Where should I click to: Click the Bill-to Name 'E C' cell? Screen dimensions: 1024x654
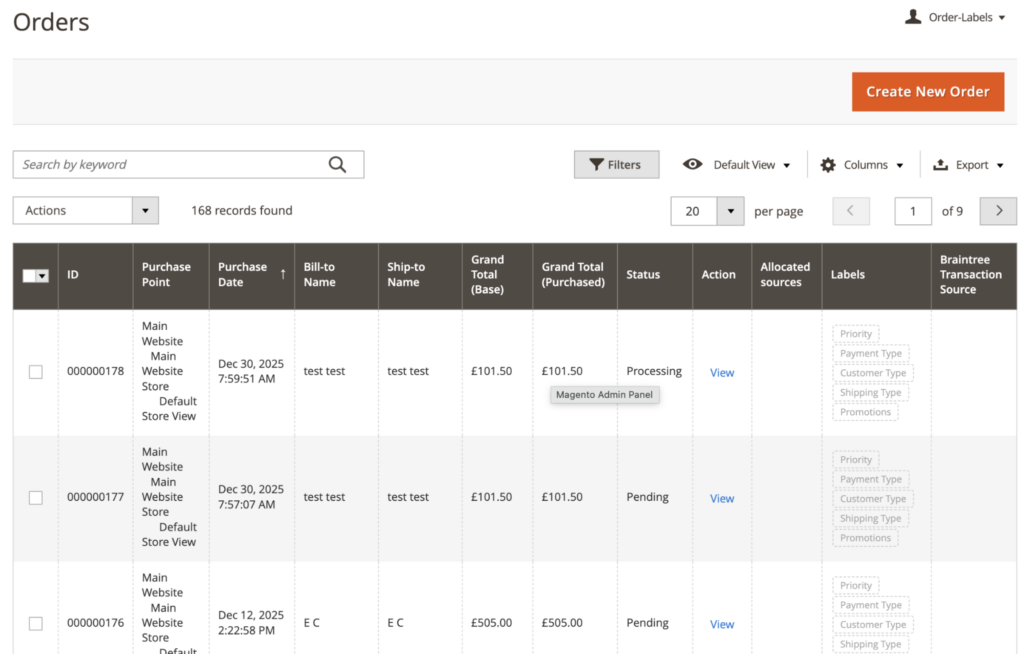[312, 623]
